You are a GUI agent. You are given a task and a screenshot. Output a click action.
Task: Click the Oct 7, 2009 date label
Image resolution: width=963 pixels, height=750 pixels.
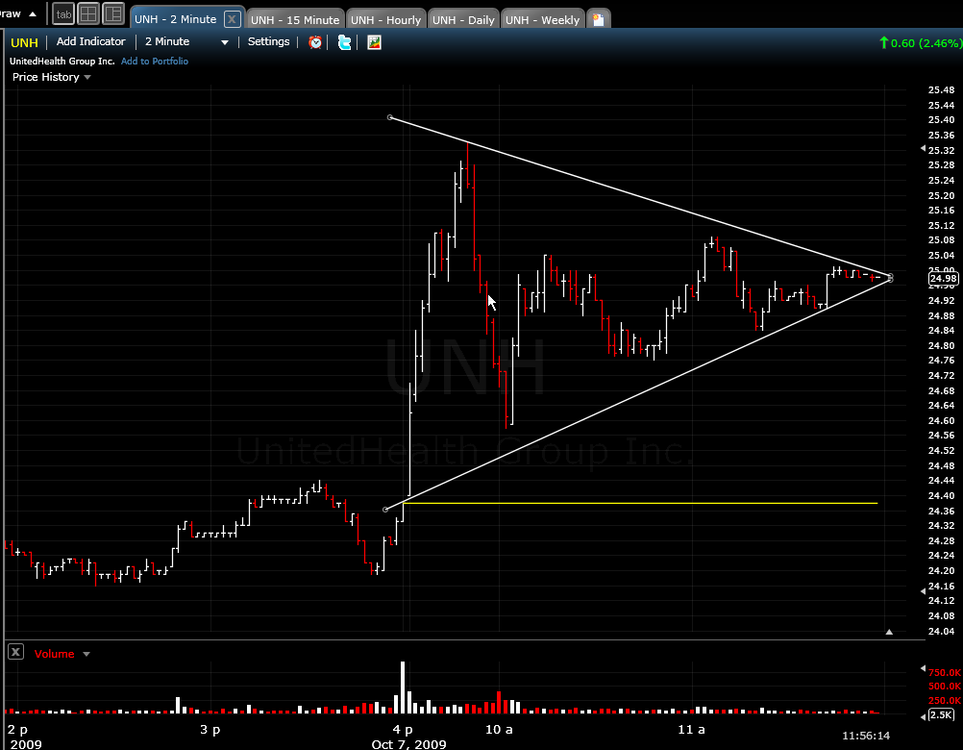pyautogui.click(x=409, y=744)
